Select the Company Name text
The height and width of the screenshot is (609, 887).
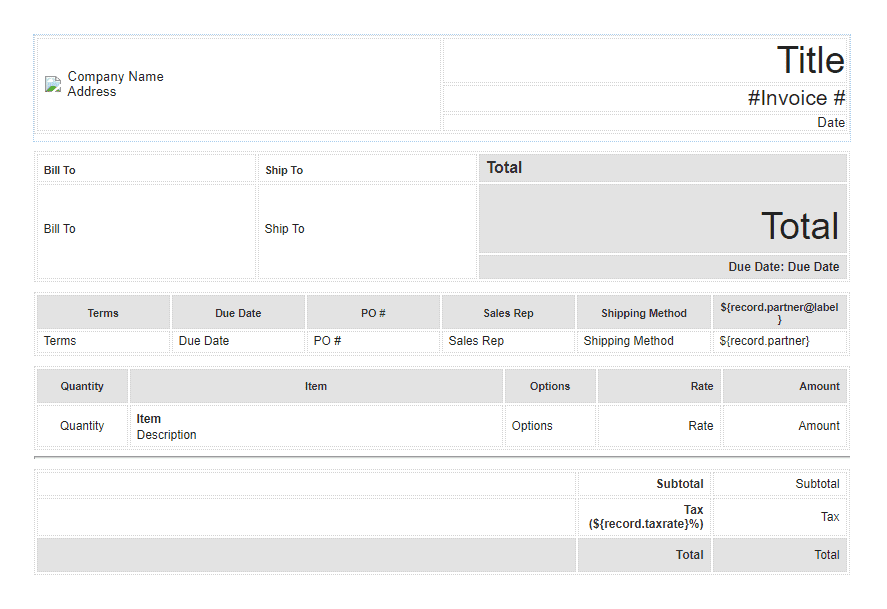(x=115, y=76)
